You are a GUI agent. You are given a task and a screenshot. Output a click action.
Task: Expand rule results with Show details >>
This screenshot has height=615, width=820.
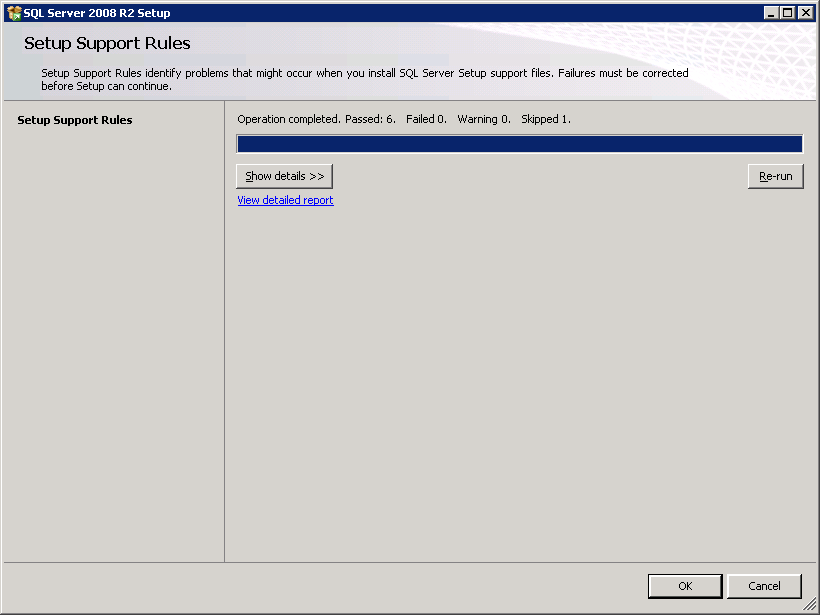284,176
